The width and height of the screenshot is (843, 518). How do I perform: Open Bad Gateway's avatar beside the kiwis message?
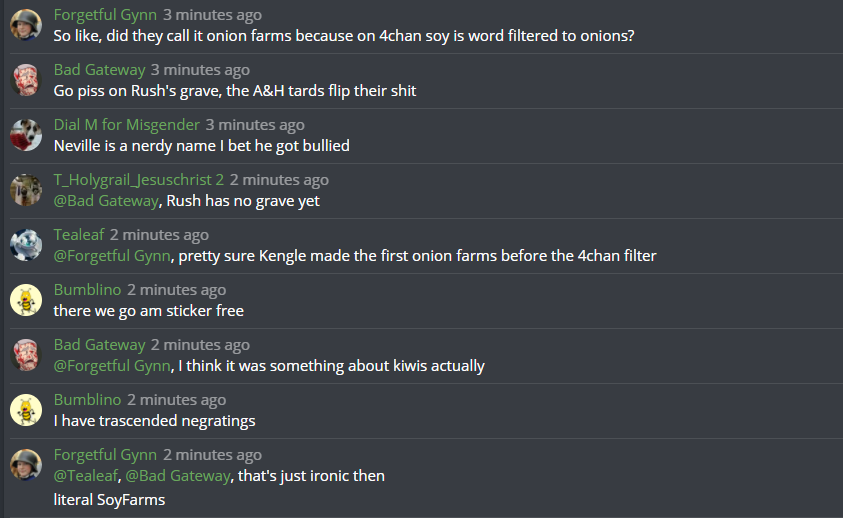pos(25,355)
